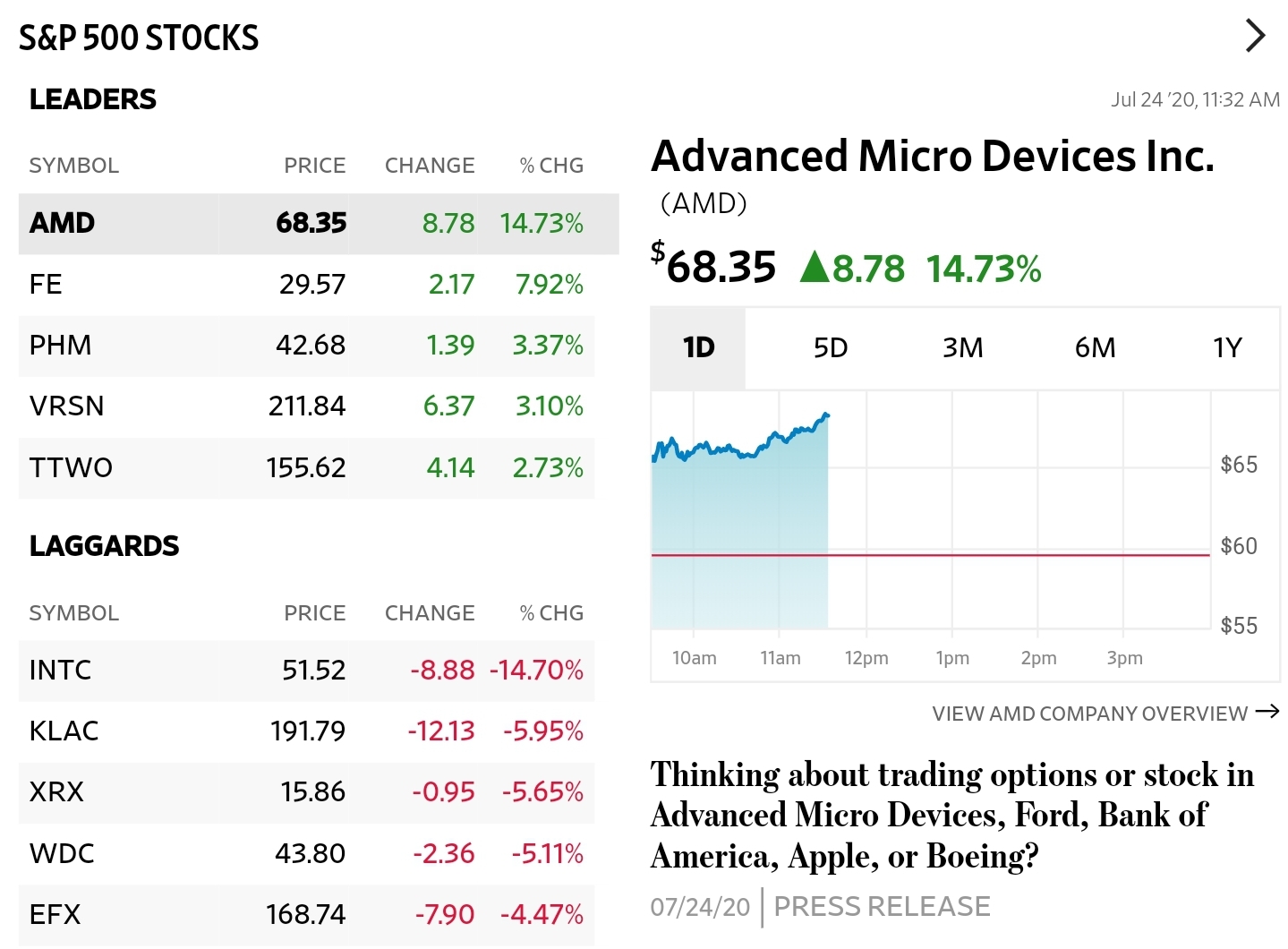Select the AMD leader row
Screen dimensions: 1288x949
307,224
